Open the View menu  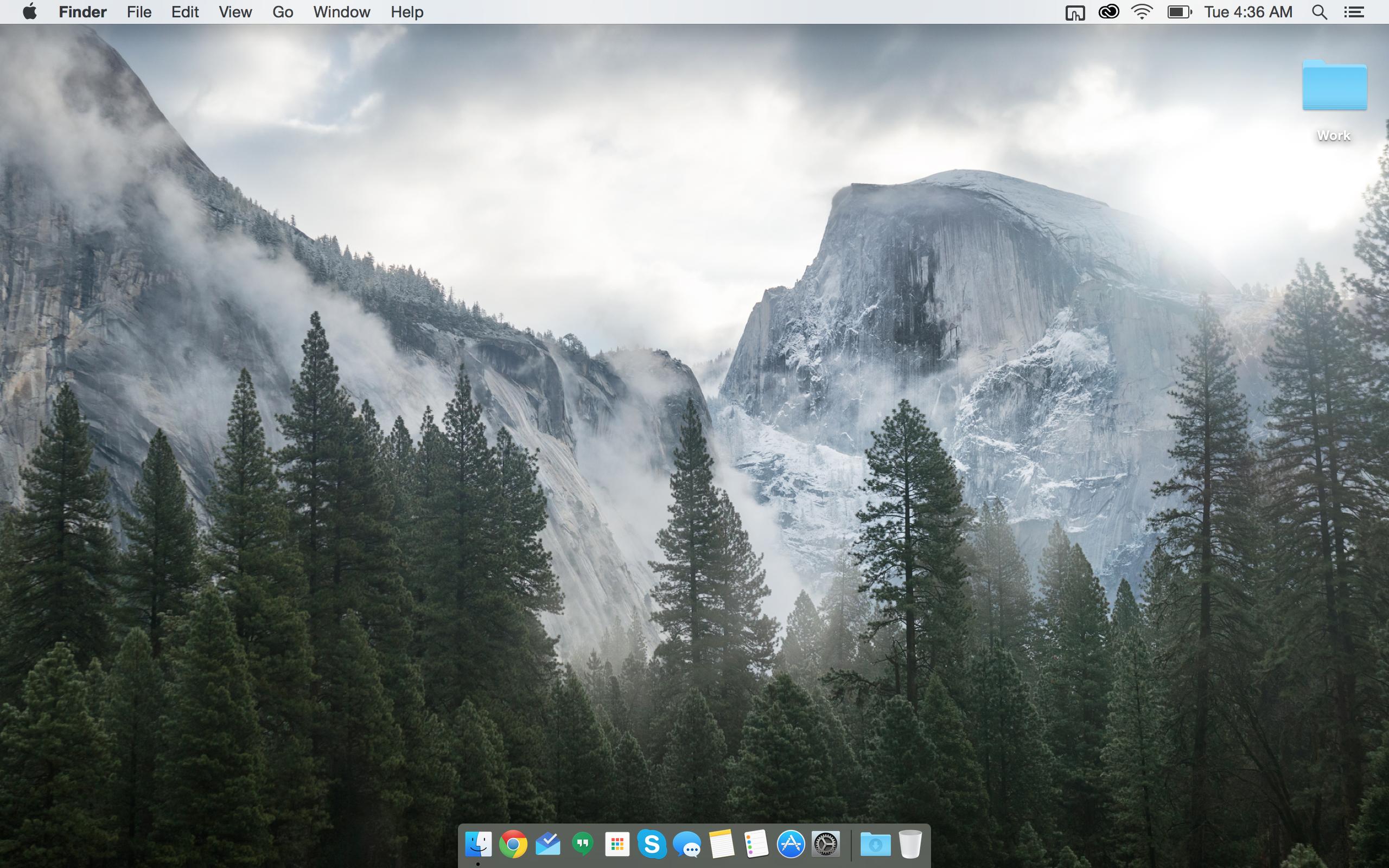click(235, 11)
